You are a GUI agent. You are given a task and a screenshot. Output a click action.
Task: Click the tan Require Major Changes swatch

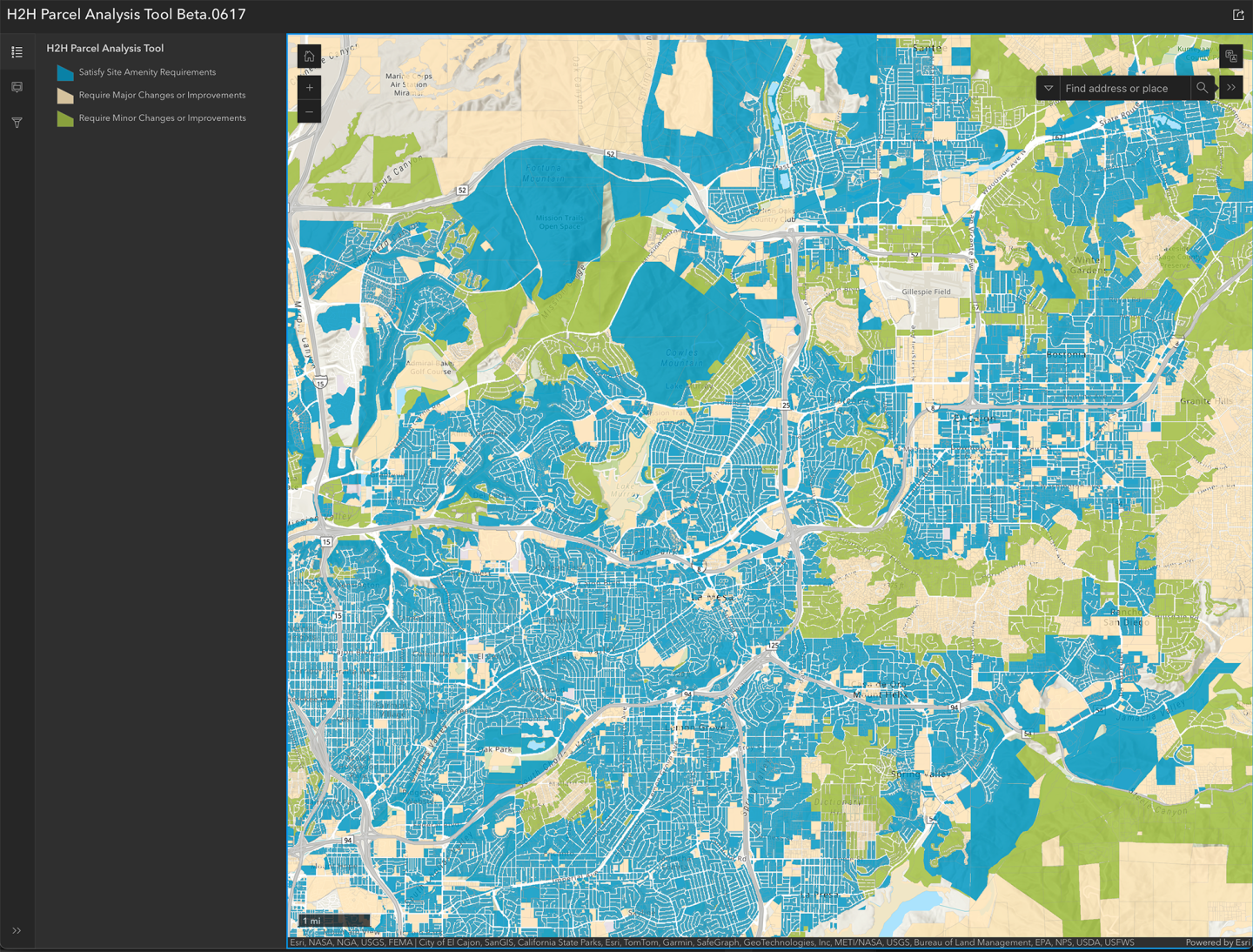[65, 96]
